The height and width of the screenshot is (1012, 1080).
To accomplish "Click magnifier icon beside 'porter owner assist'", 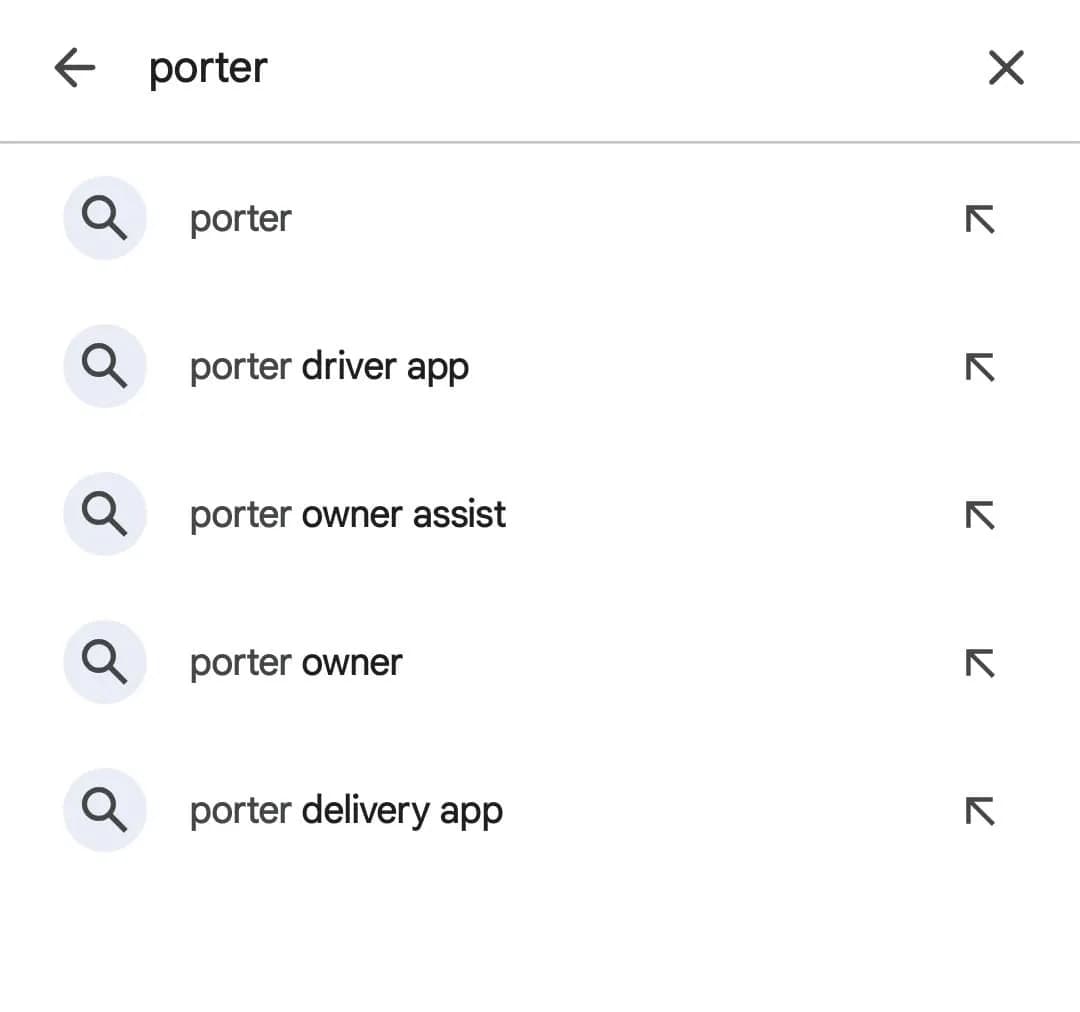I will tap(104, 514).
